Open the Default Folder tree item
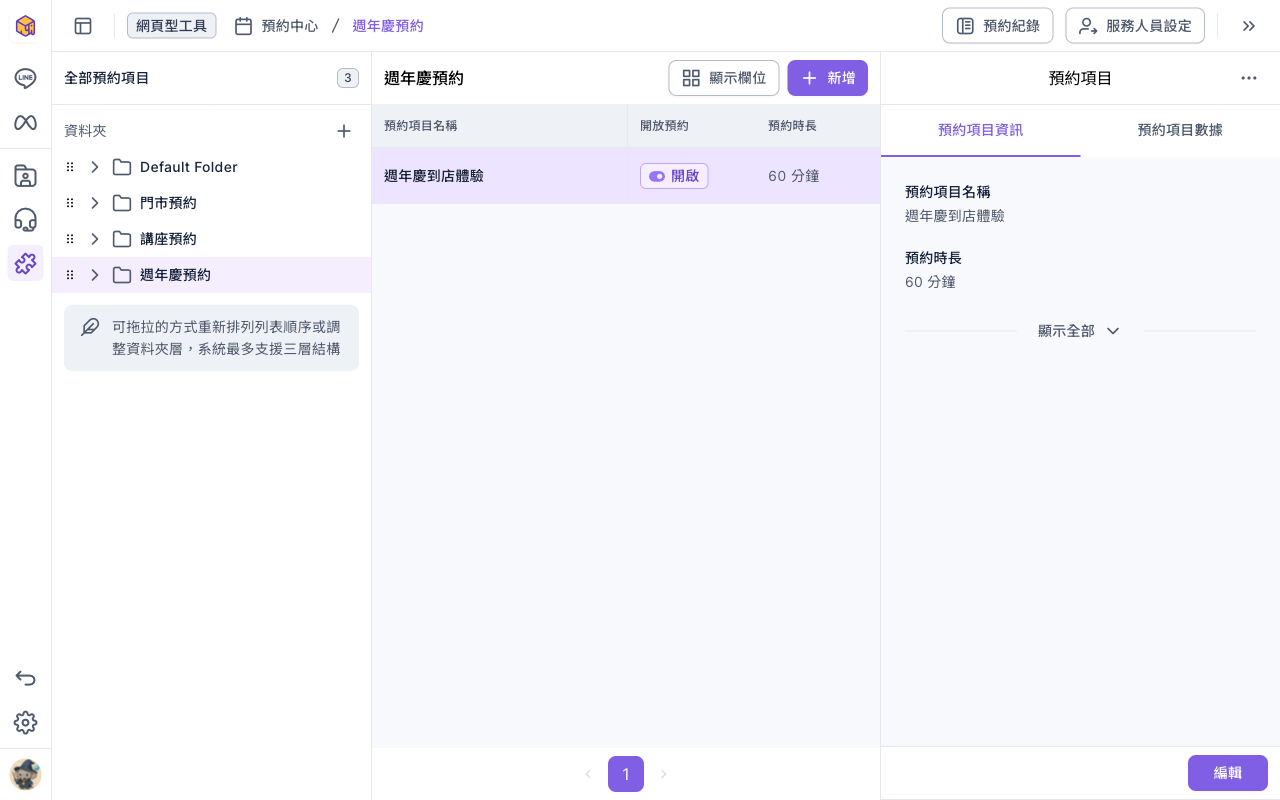1280x800 pixels. tap(211, 167)
